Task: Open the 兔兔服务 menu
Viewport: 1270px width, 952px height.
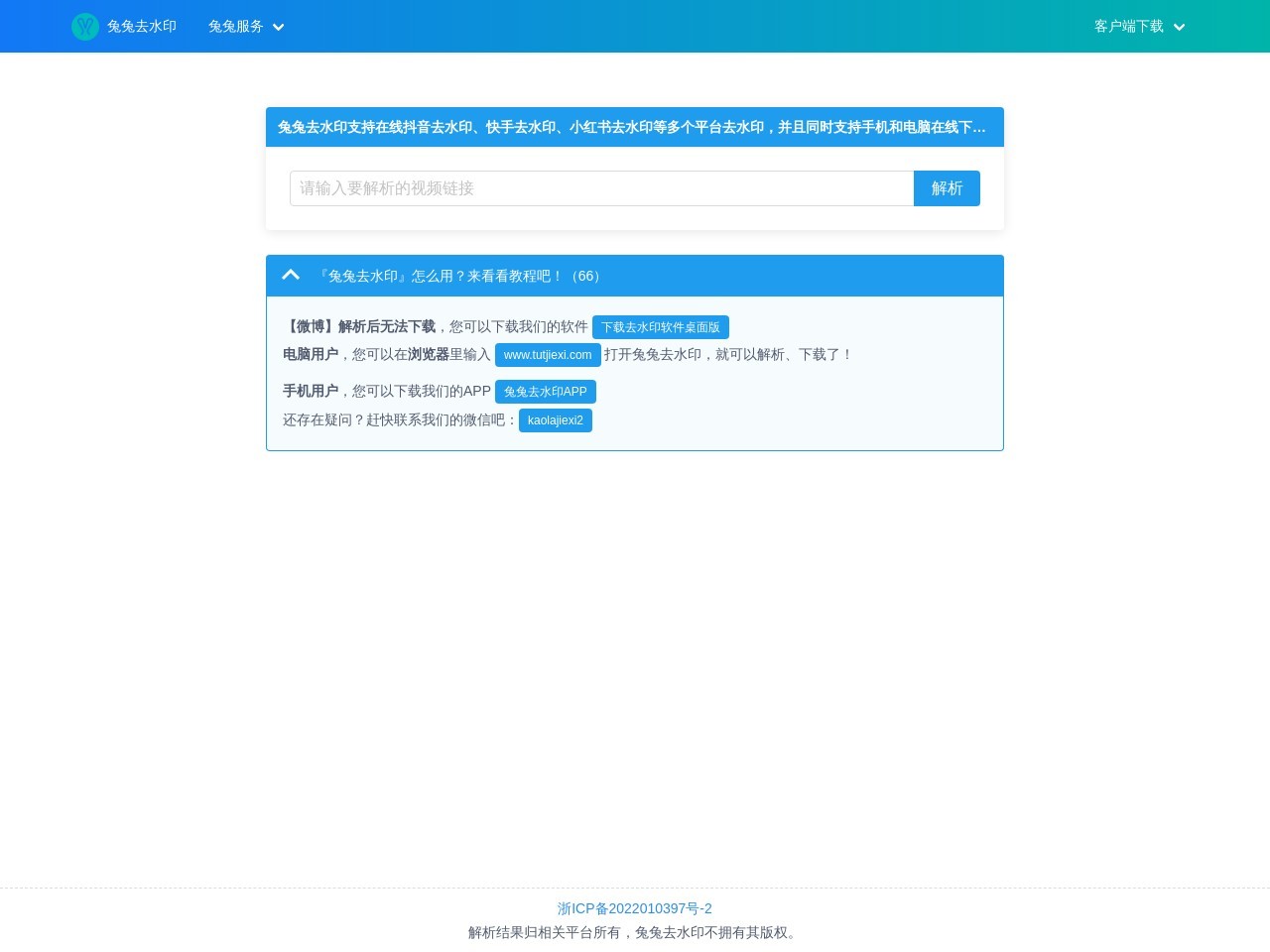Action: pos(236,27)
